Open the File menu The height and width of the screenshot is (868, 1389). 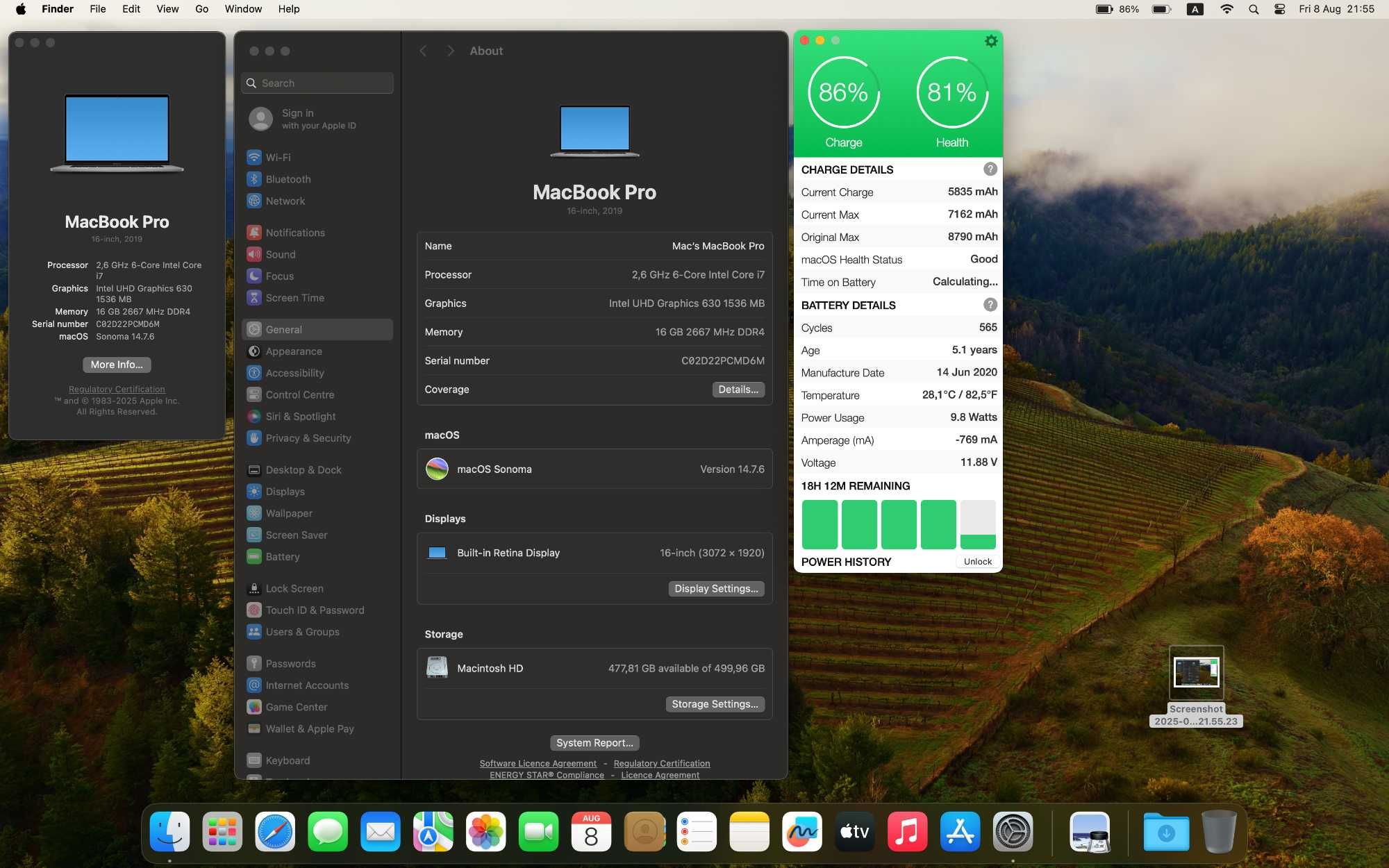tap(98, 9)
